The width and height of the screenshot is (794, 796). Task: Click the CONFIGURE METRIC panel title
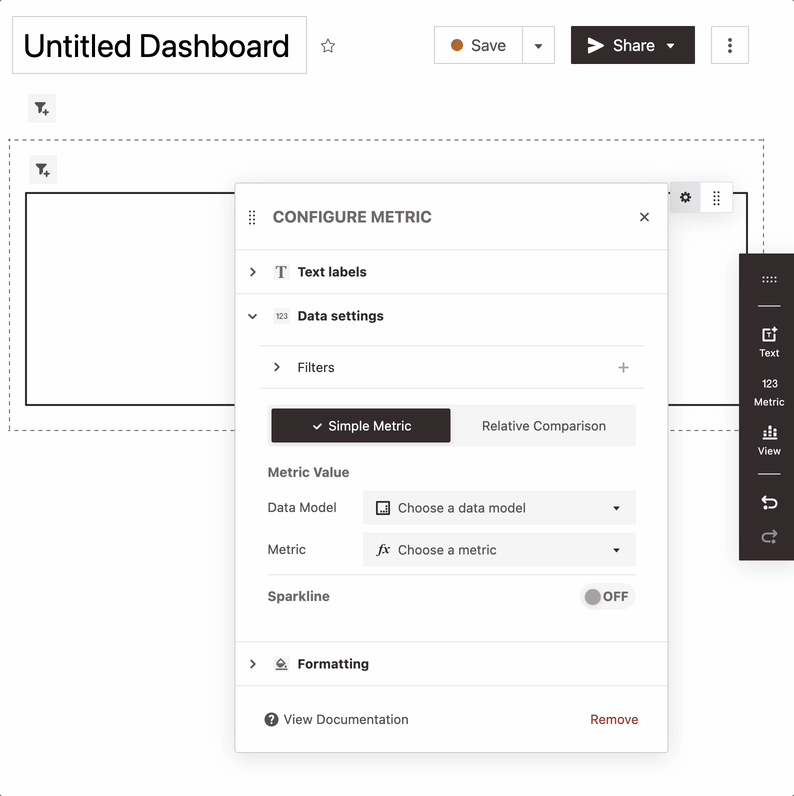pos(352,217)
